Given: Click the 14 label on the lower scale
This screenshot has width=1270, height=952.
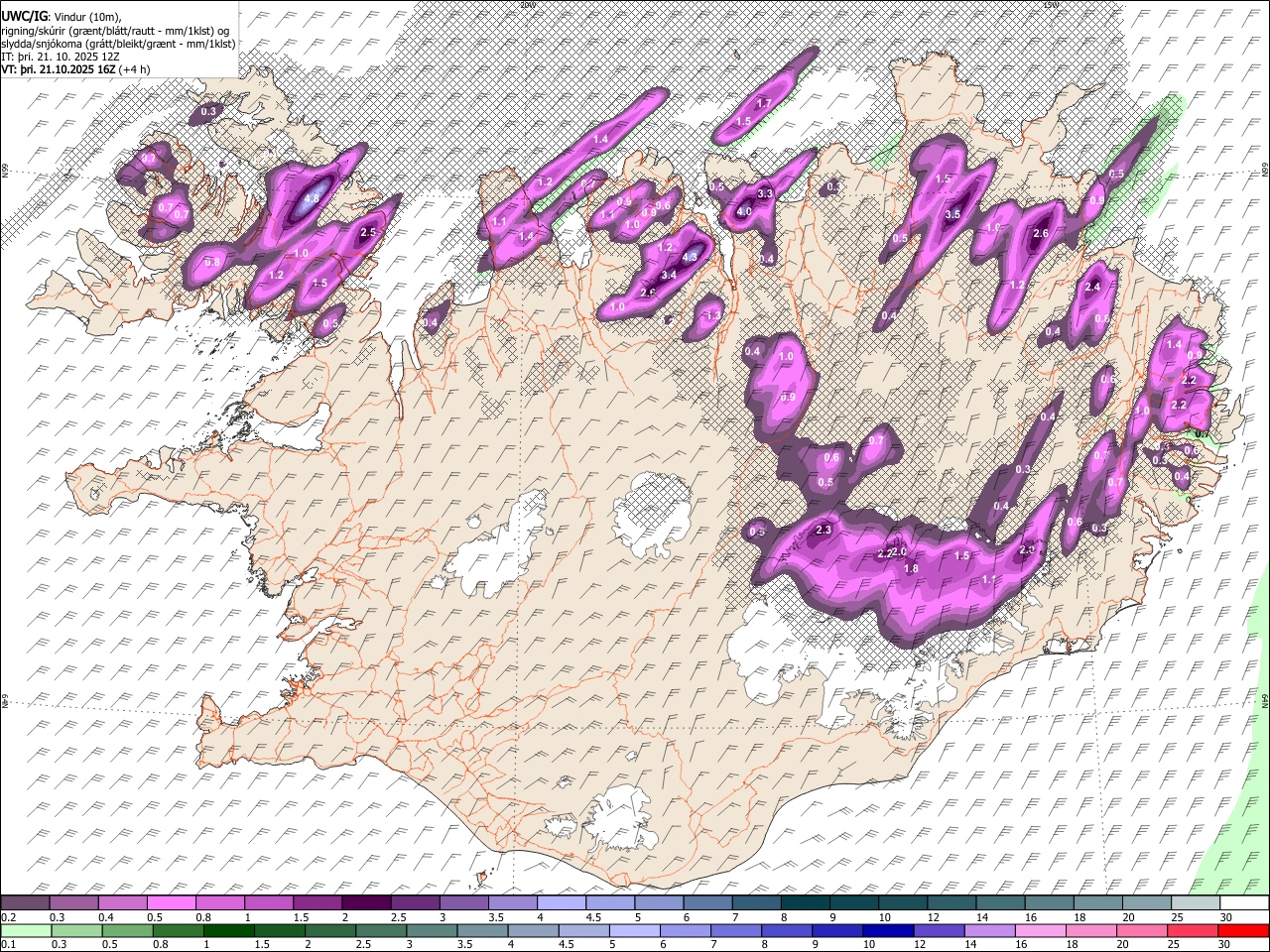Looking at the screenshot, I should [970, 944].
